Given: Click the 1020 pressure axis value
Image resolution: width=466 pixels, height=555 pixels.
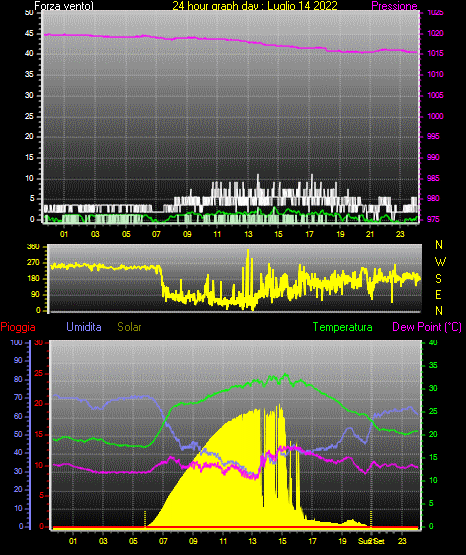Looking at the screenshot, I should (x=435, y=33).
